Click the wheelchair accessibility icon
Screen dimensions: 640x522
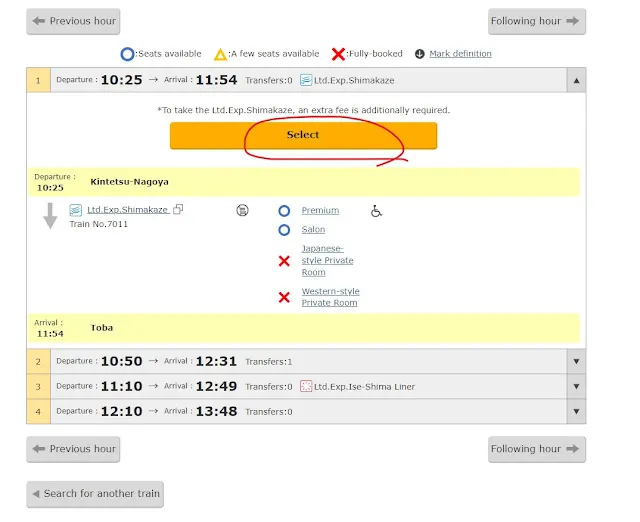pos(376,211)
